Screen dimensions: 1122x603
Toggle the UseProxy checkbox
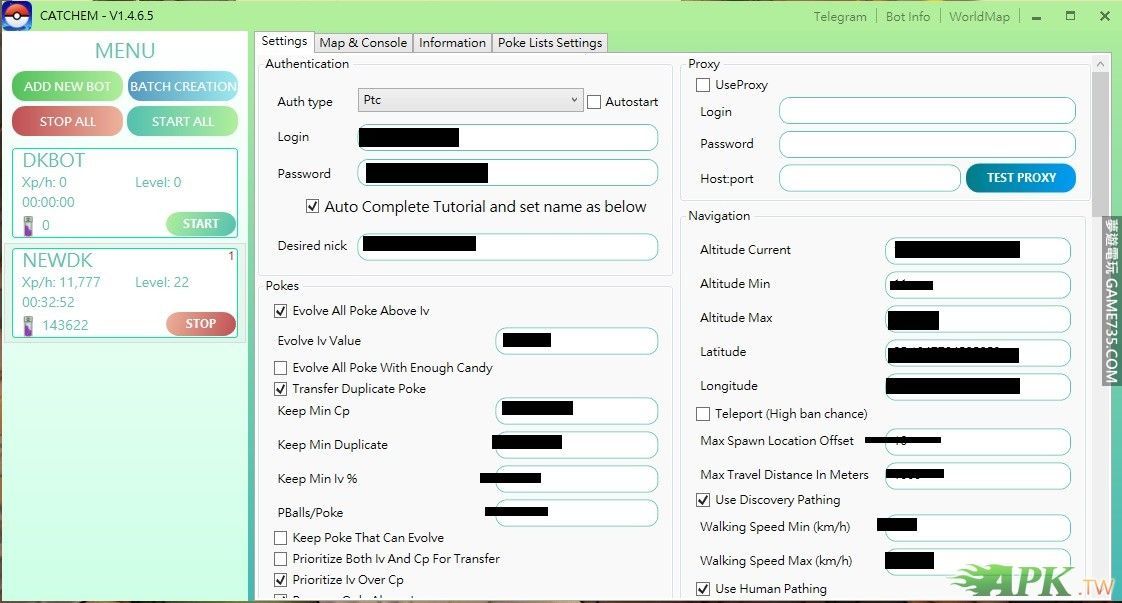tap(703, 85)
